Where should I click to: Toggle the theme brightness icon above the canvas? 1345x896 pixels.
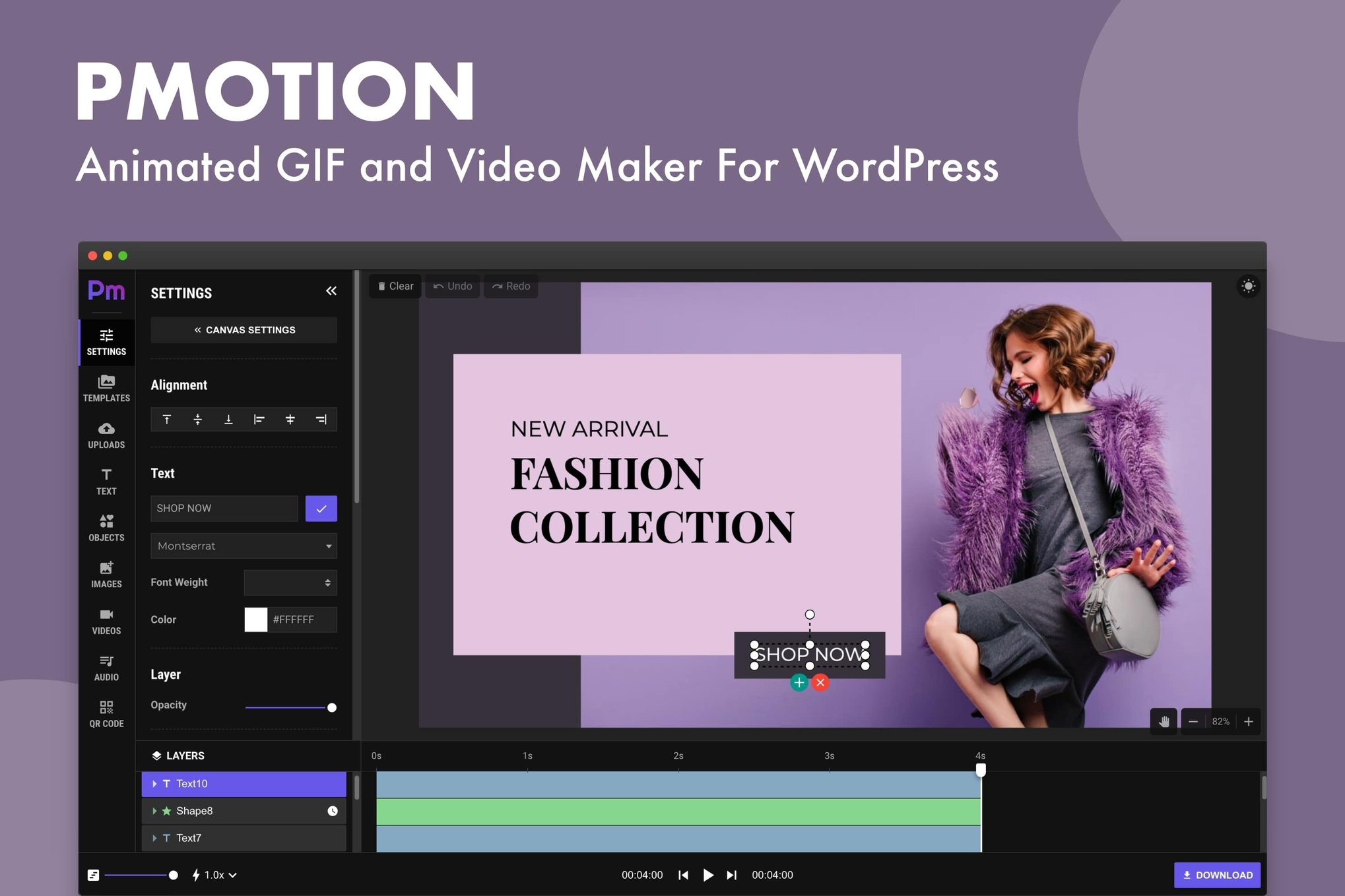coord(1248,286)
